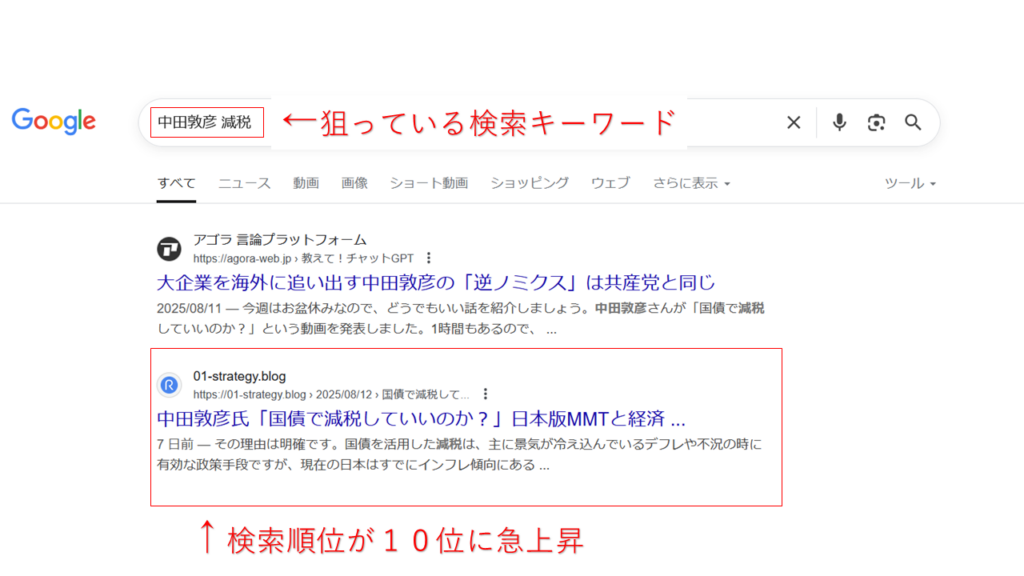
Task: Switch to the ショッピング tab
Action: click(x=530, y=183)
